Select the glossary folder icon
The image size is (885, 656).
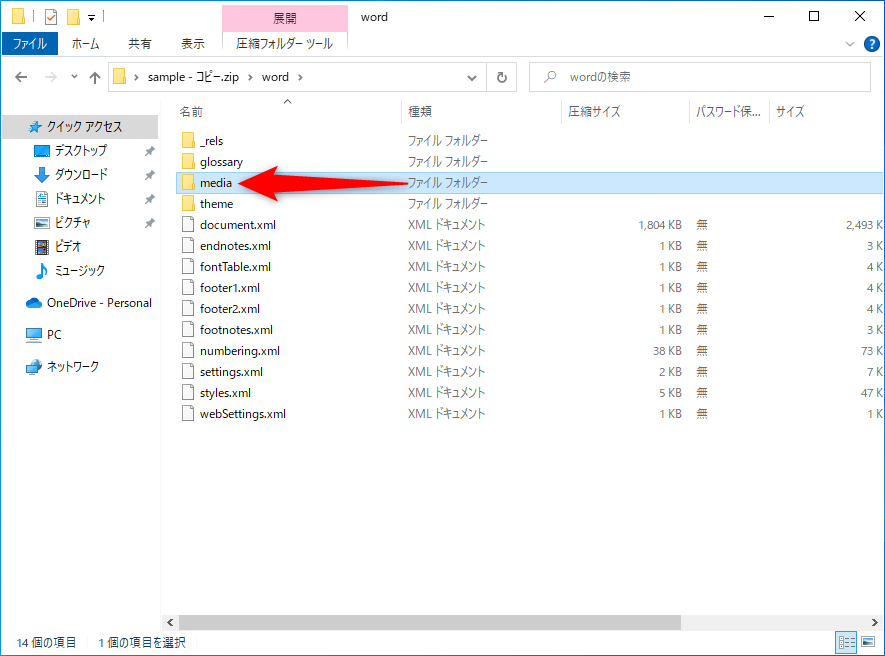pos(189,161)
